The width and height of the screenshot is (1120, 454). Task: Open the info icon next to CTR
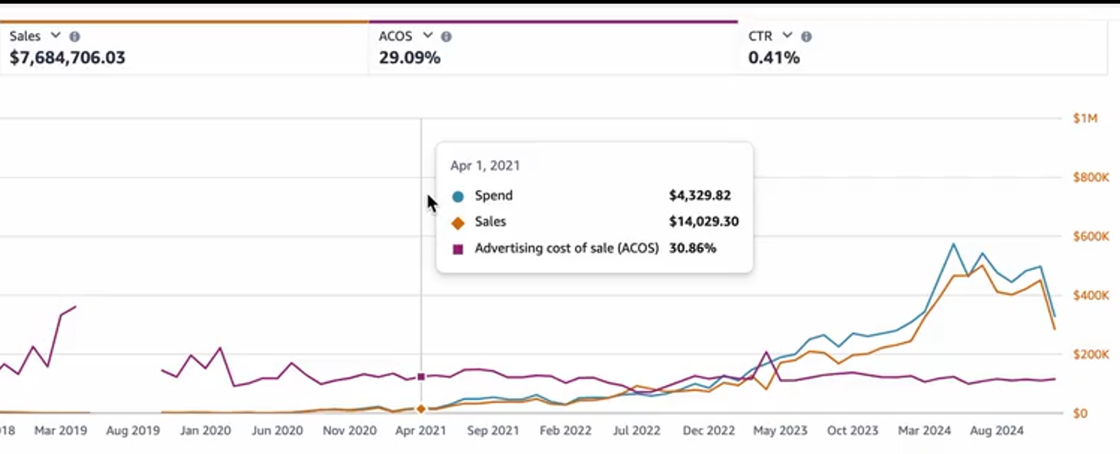806,37
